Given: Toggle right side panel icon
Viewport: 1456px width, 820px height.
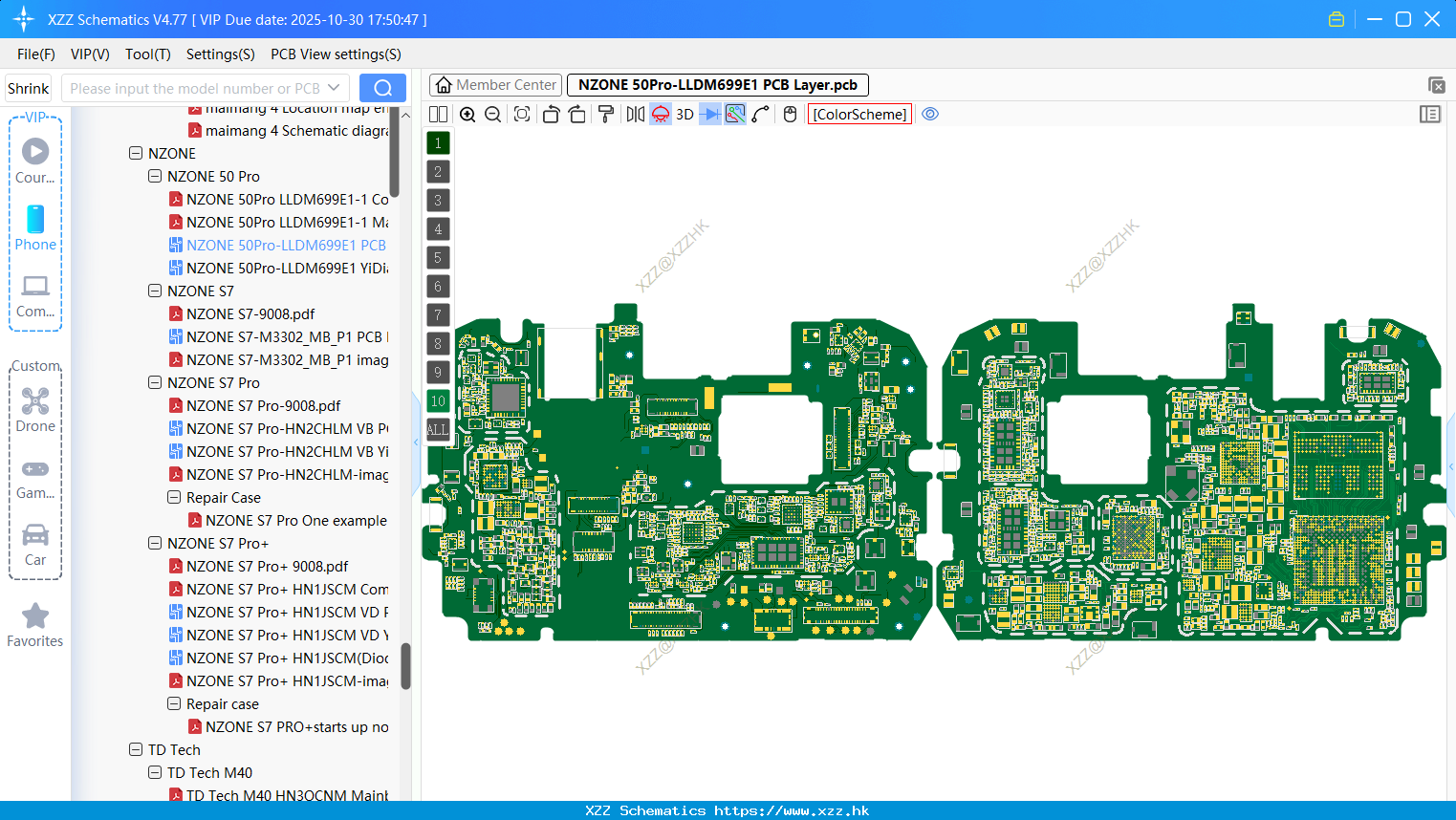Looking at the screenshot, I should (x=1430, y=114).
